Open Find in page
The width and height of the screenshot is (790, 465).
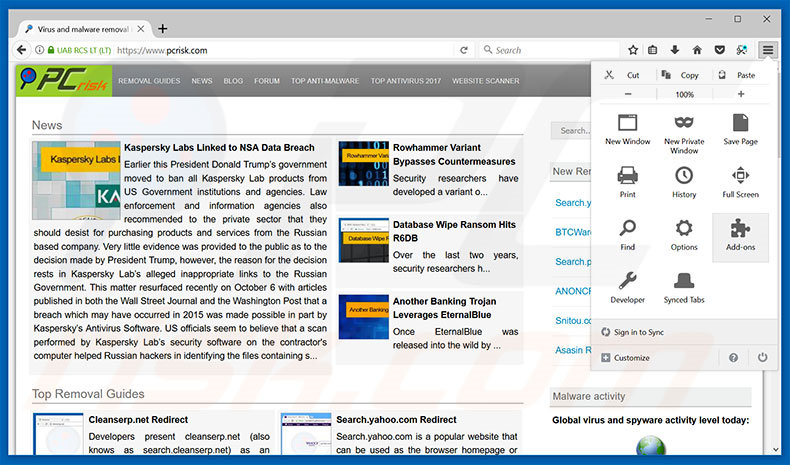click(627, 235)
